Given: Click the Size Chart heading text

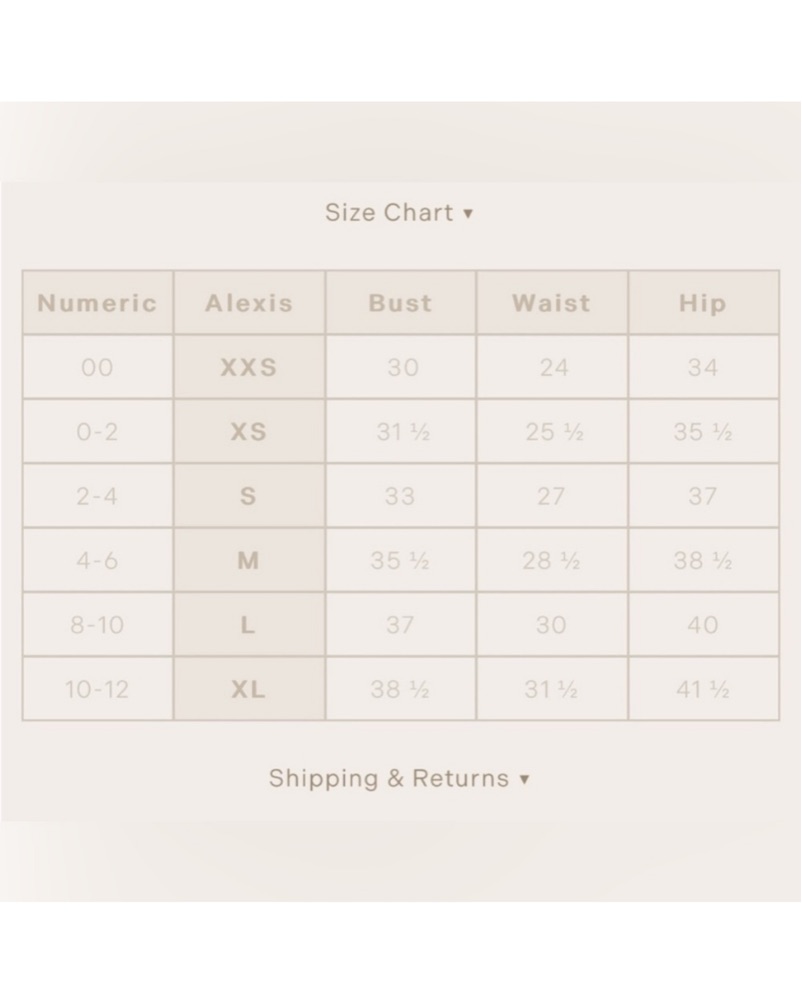Looking at the screenshot, I should coord(389,213).
